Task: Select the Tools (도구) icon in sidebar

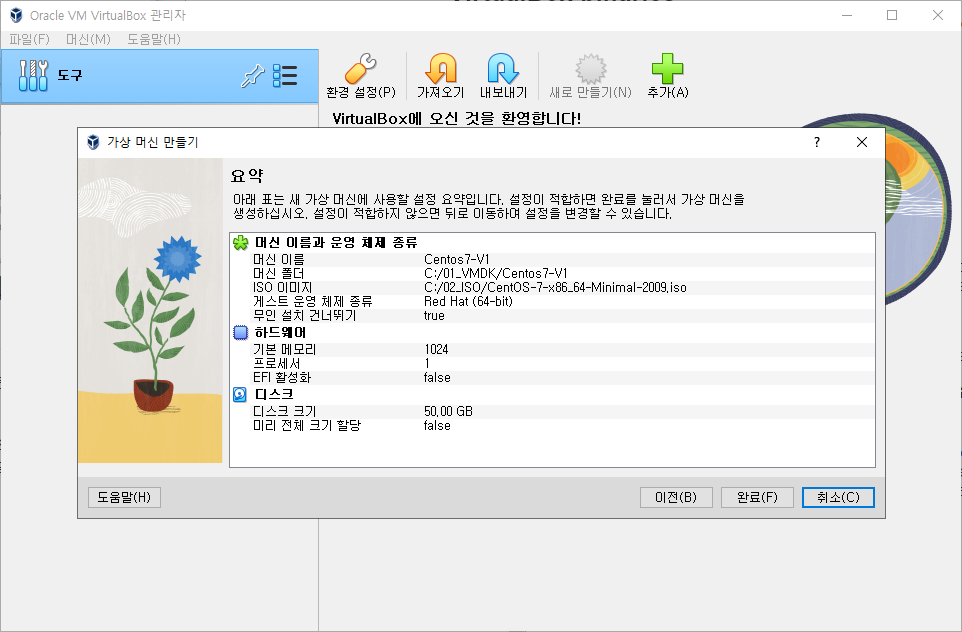Action: 33,75
